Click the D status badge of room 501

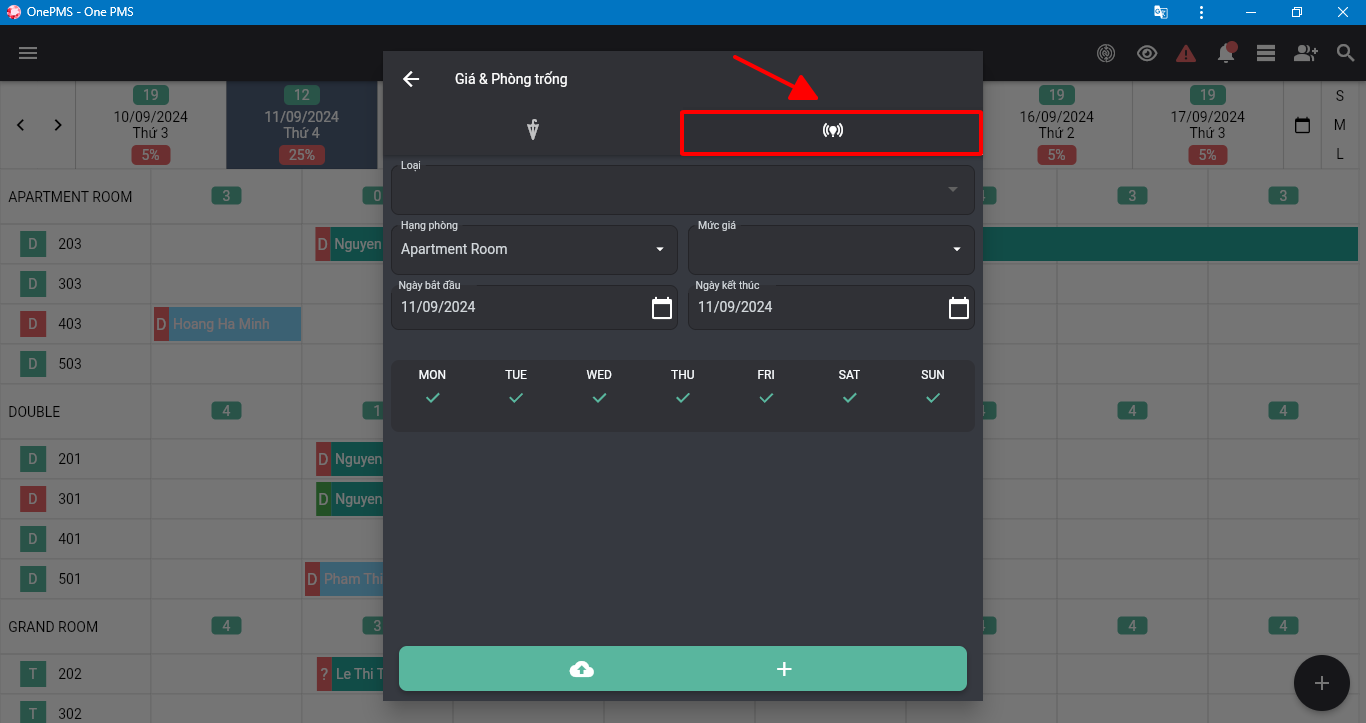[x=32, y=579]
